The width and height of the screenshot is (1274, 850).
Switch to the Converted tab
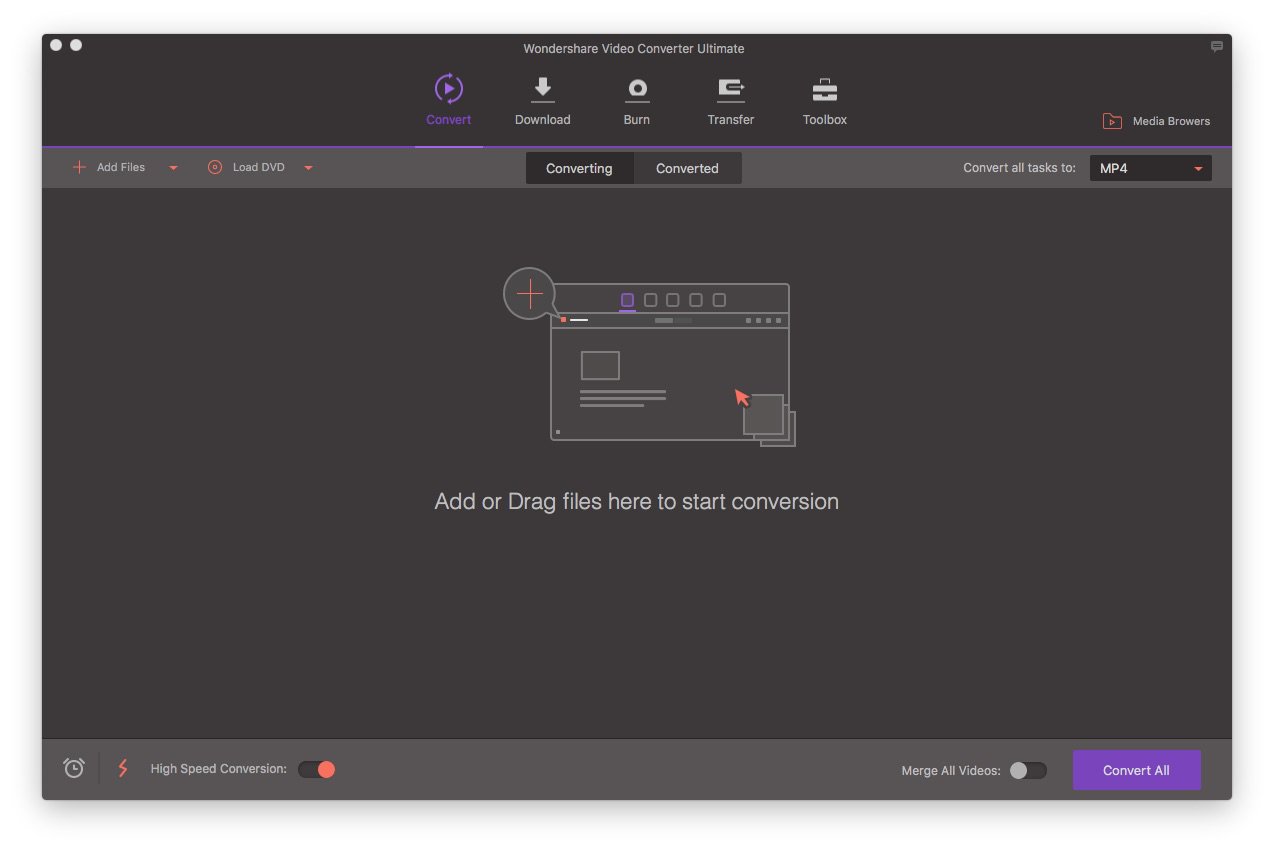point(687,168)
